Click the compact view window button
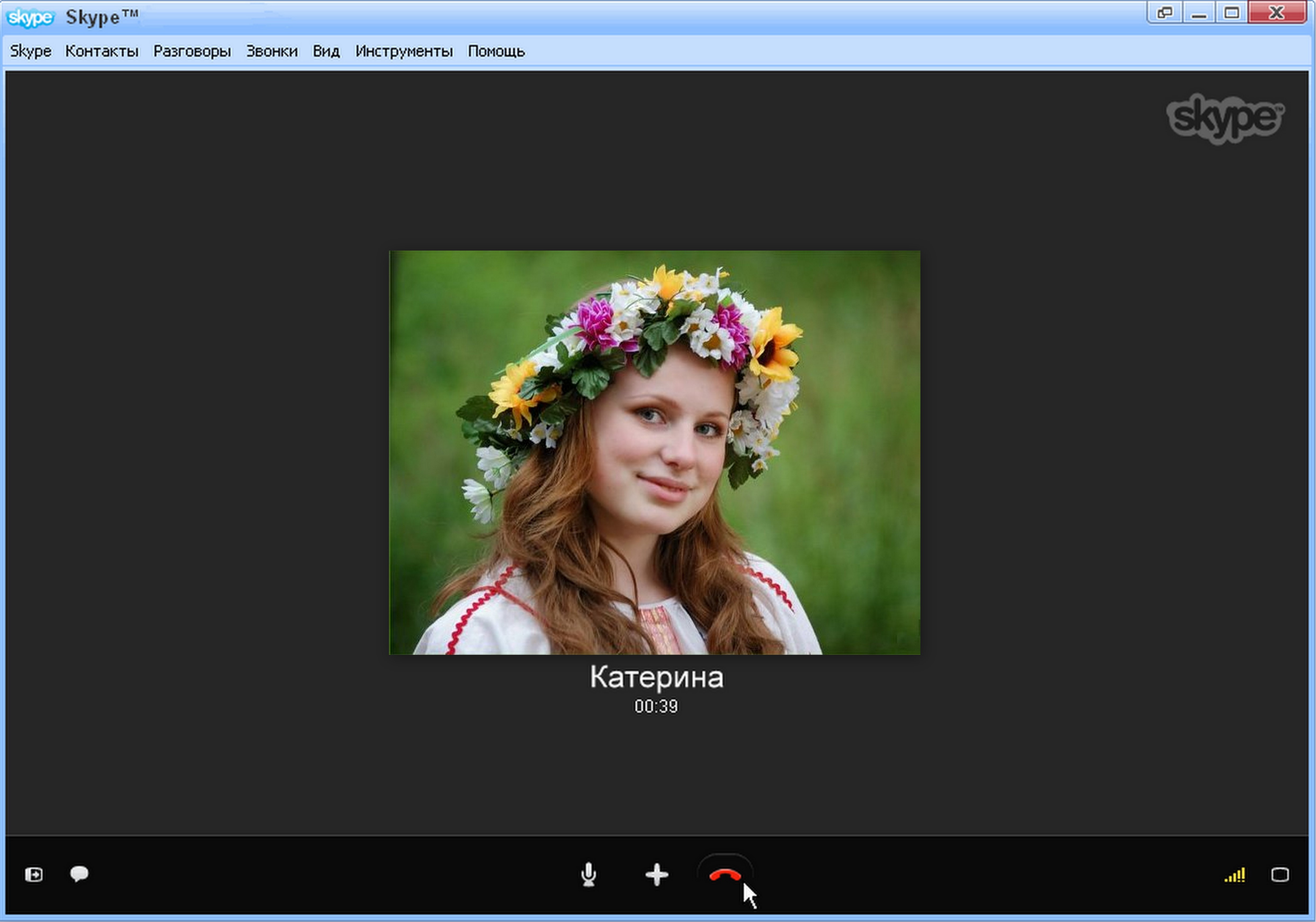The height and width of the screenshot is (922, 1316). point(1166,12)
